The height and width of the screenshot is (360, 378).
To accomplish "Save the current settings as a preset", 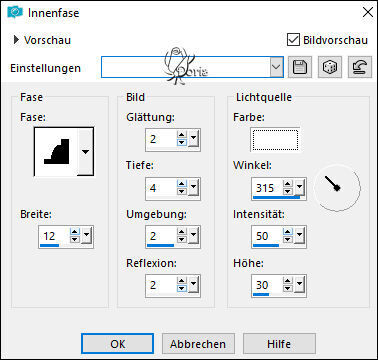I will point(300,67).
